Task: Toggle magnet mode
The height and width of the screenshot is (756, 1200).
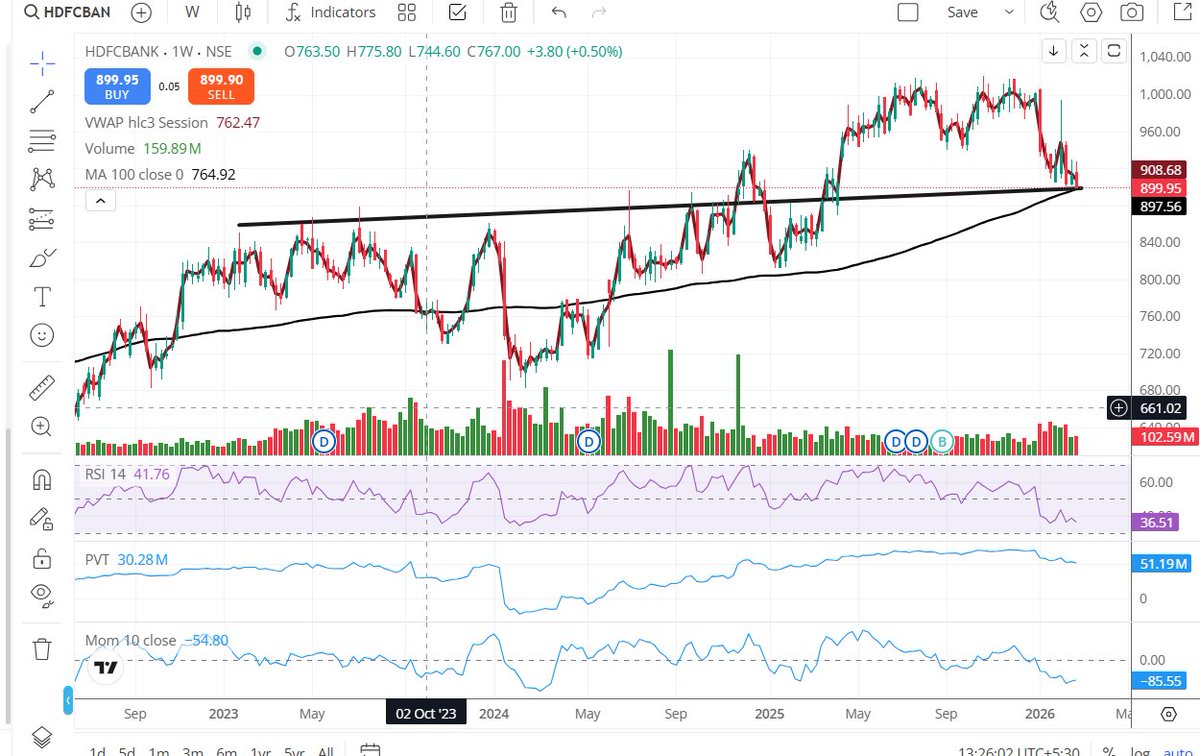Action: 42,480
